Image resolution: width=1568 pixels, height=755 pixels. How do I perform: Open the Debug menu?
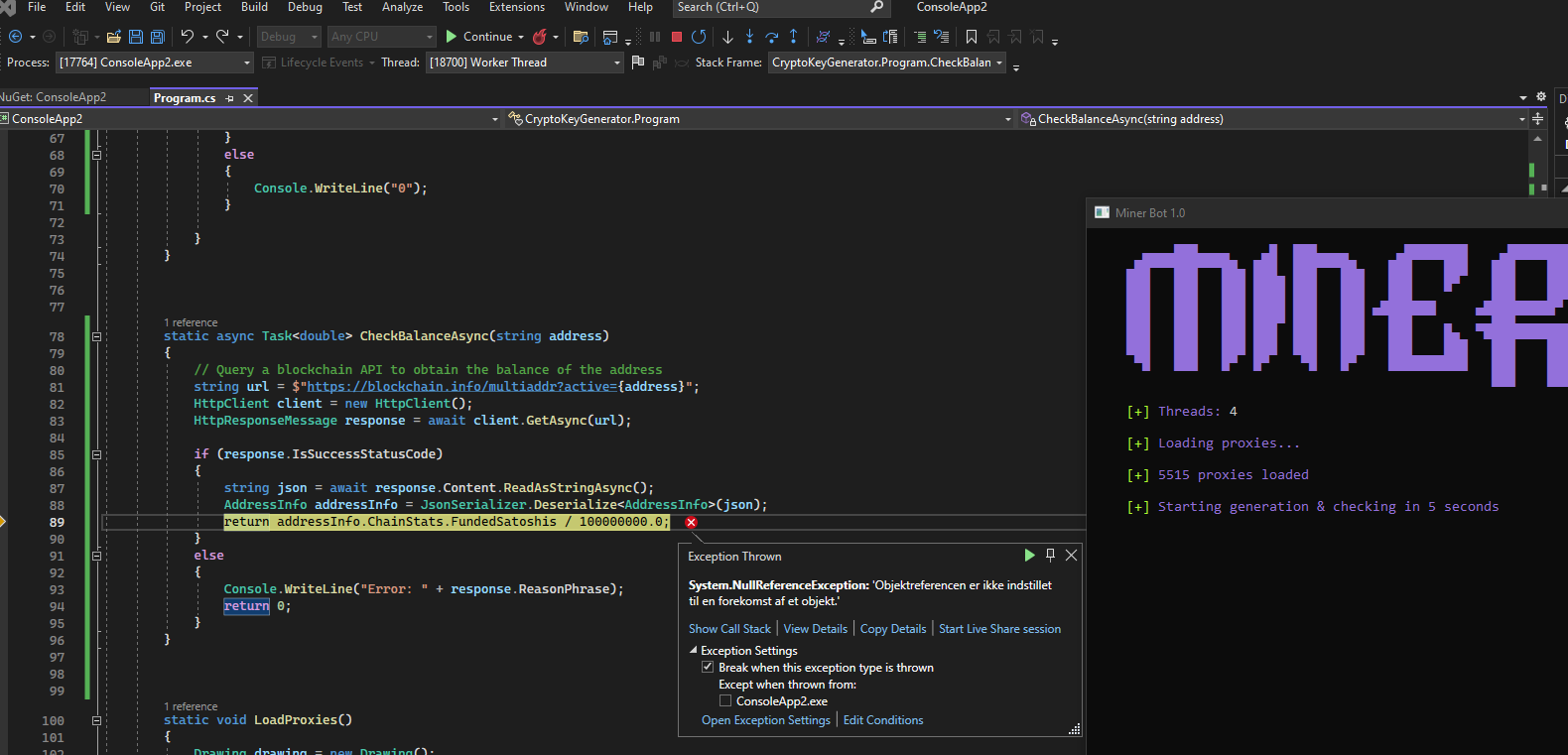(305, 7)
